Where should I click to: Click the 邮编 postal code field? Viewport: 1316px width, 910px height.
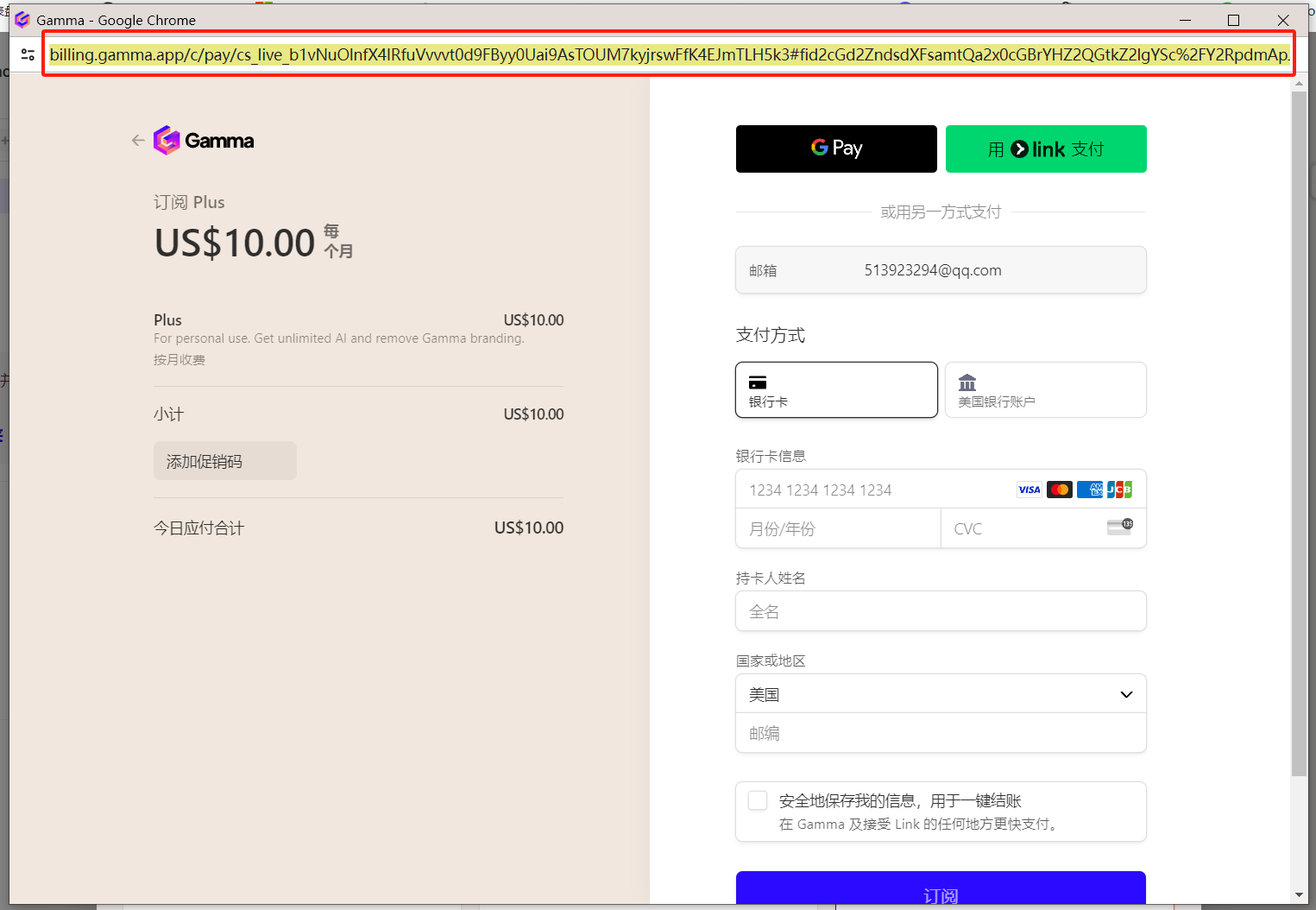941,733
